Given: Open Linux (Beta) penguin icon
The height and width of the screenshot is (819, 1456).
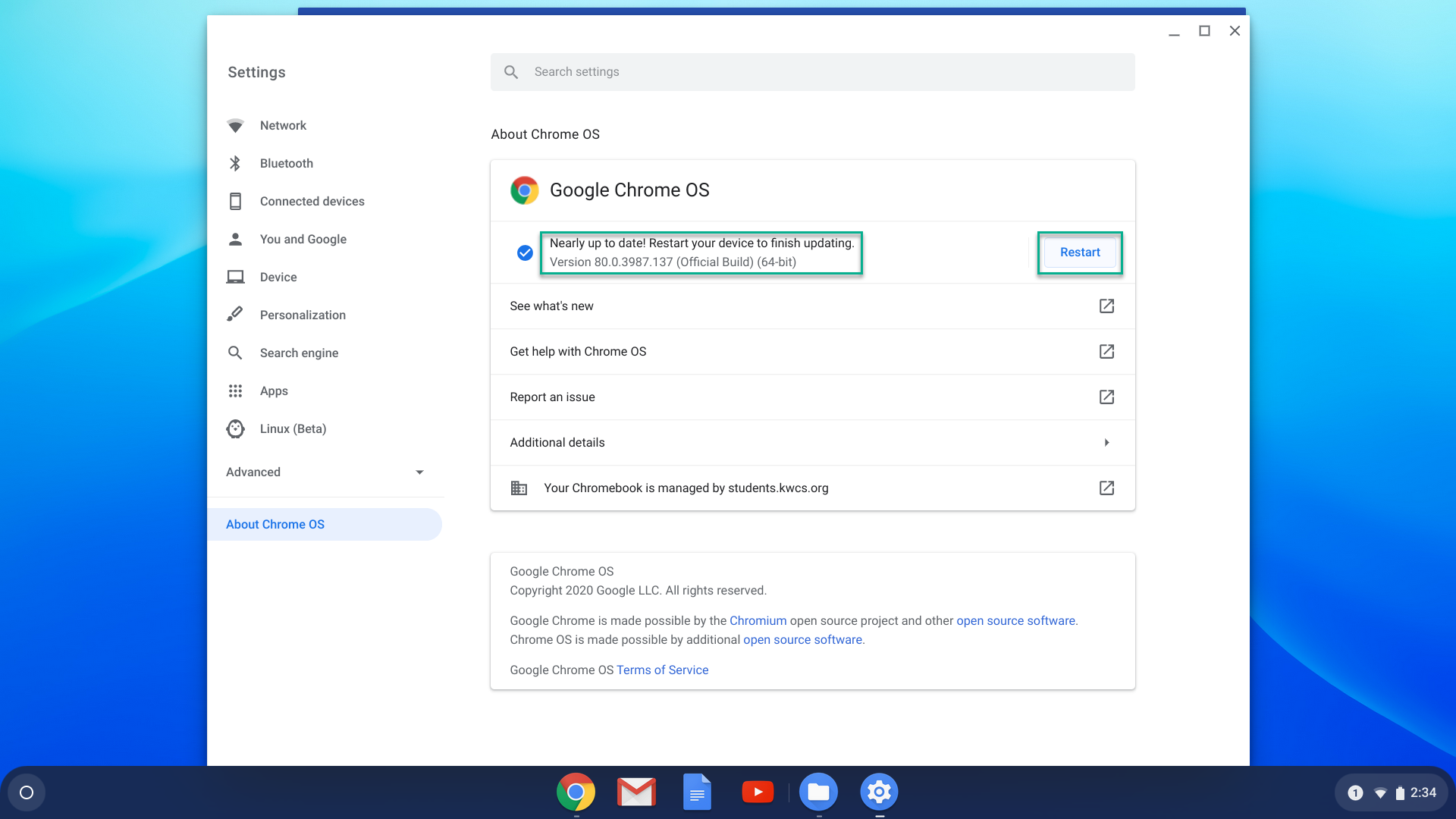Looking at the screenshot, I should click(235, 429).
